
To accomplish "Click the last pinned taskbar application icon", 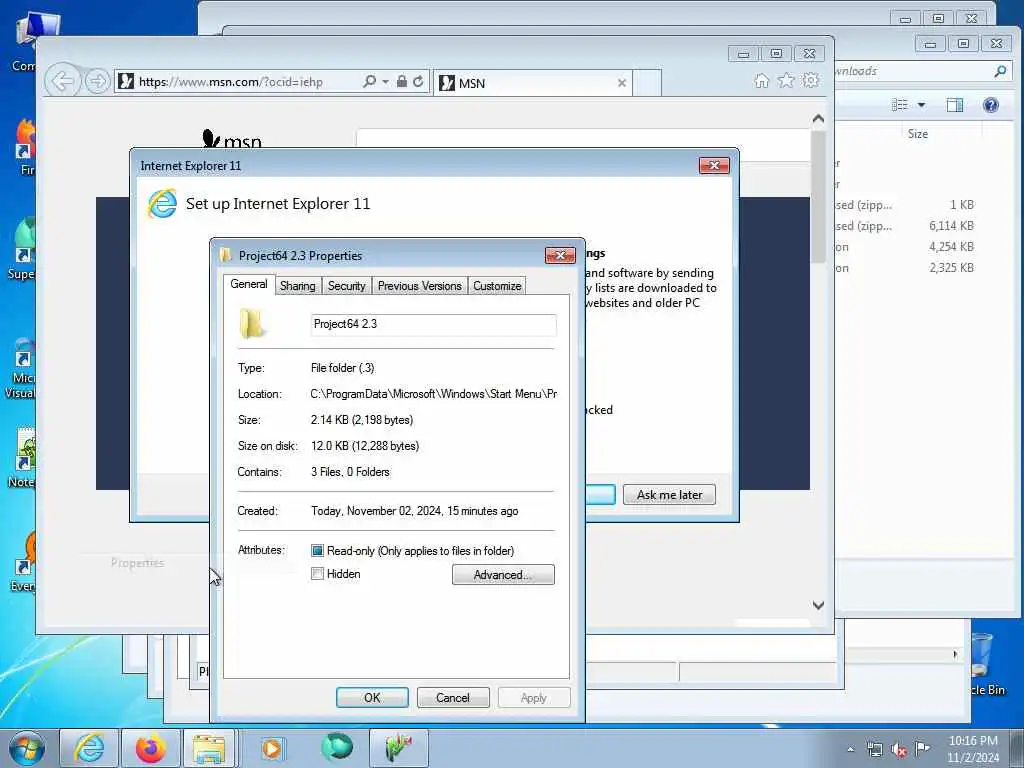I will [398, 748].
